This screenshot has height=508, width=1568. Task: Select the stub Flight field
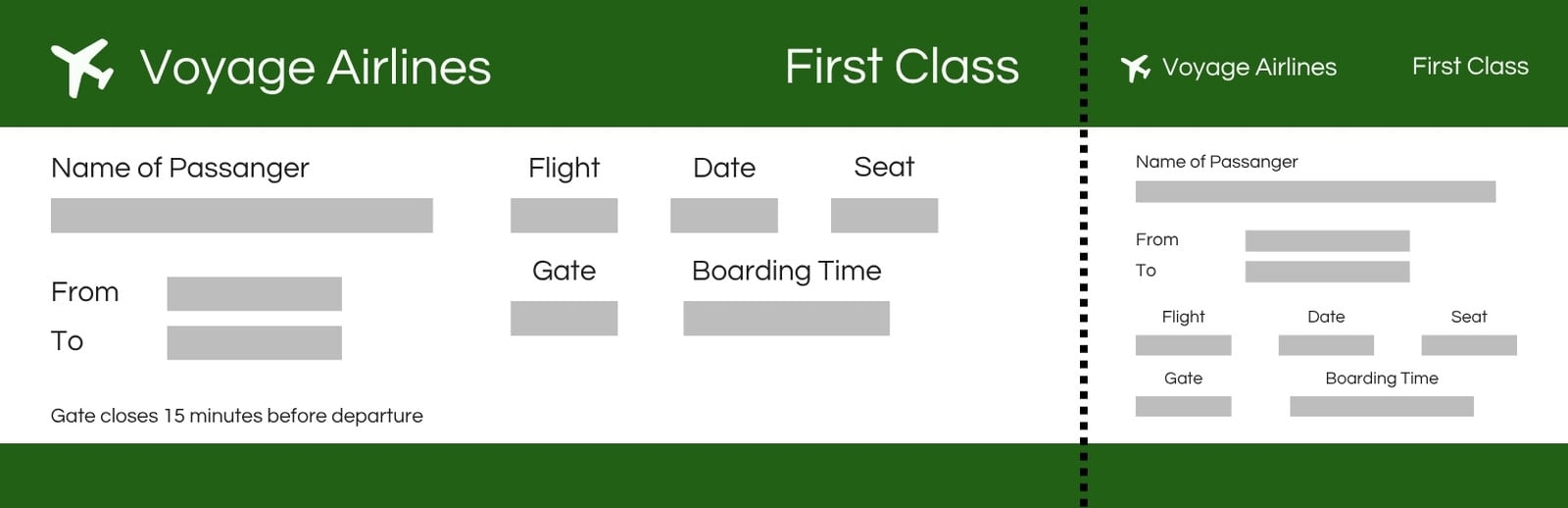point(1183,345)
